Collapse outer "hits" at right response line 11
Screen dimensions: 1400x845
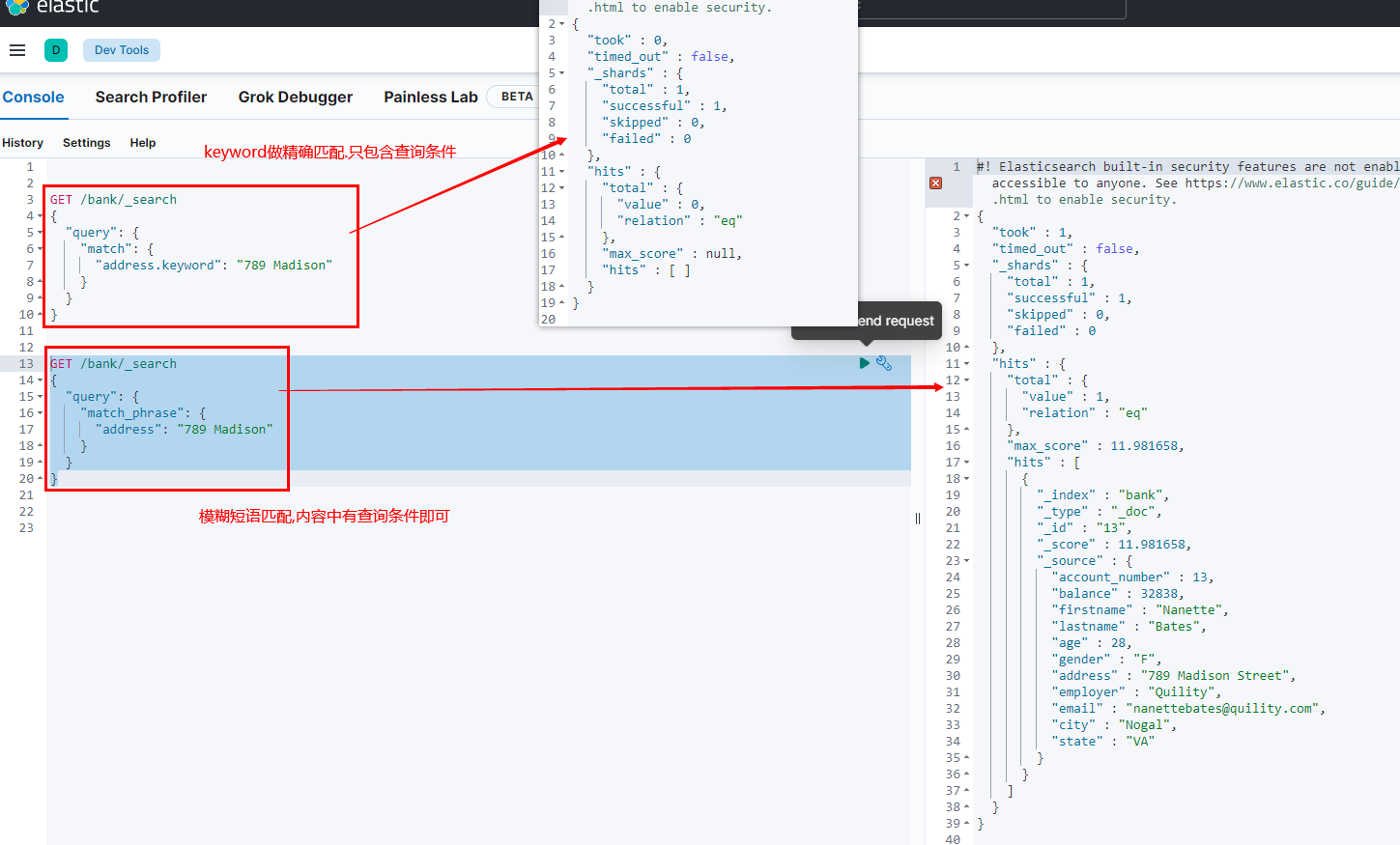(967, 364)
